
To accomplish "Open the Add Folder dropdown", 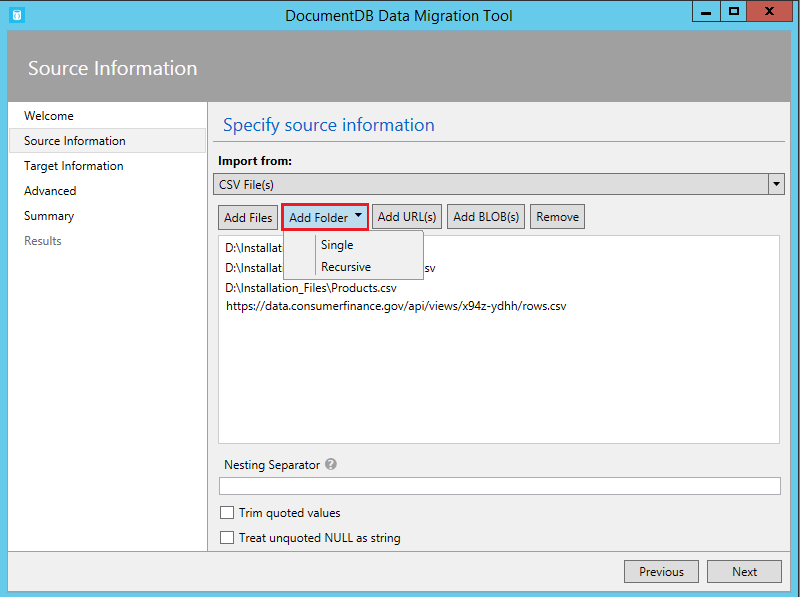I will [x=325, y=217].
